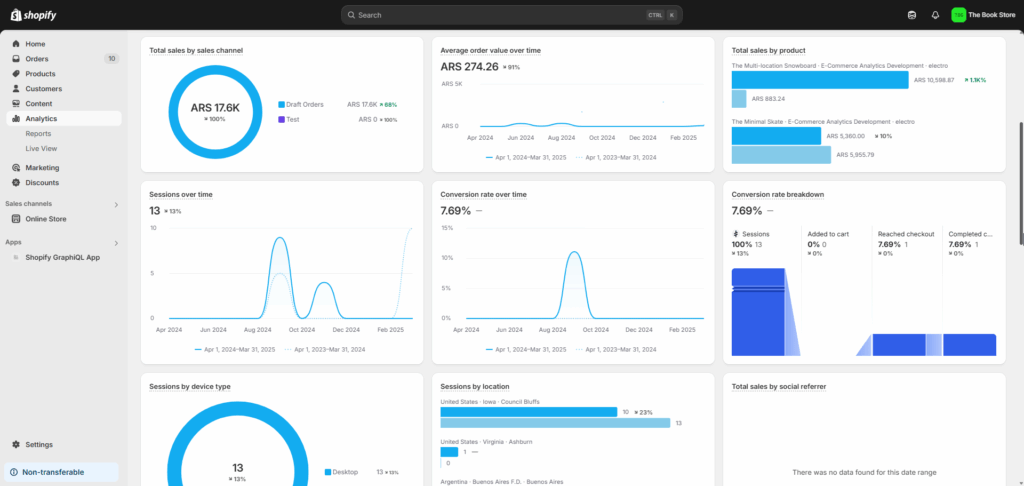Click the Desktop legend swatch
Image resolution: width=1024 pixels, height=486 pixels.
point(328,472)
